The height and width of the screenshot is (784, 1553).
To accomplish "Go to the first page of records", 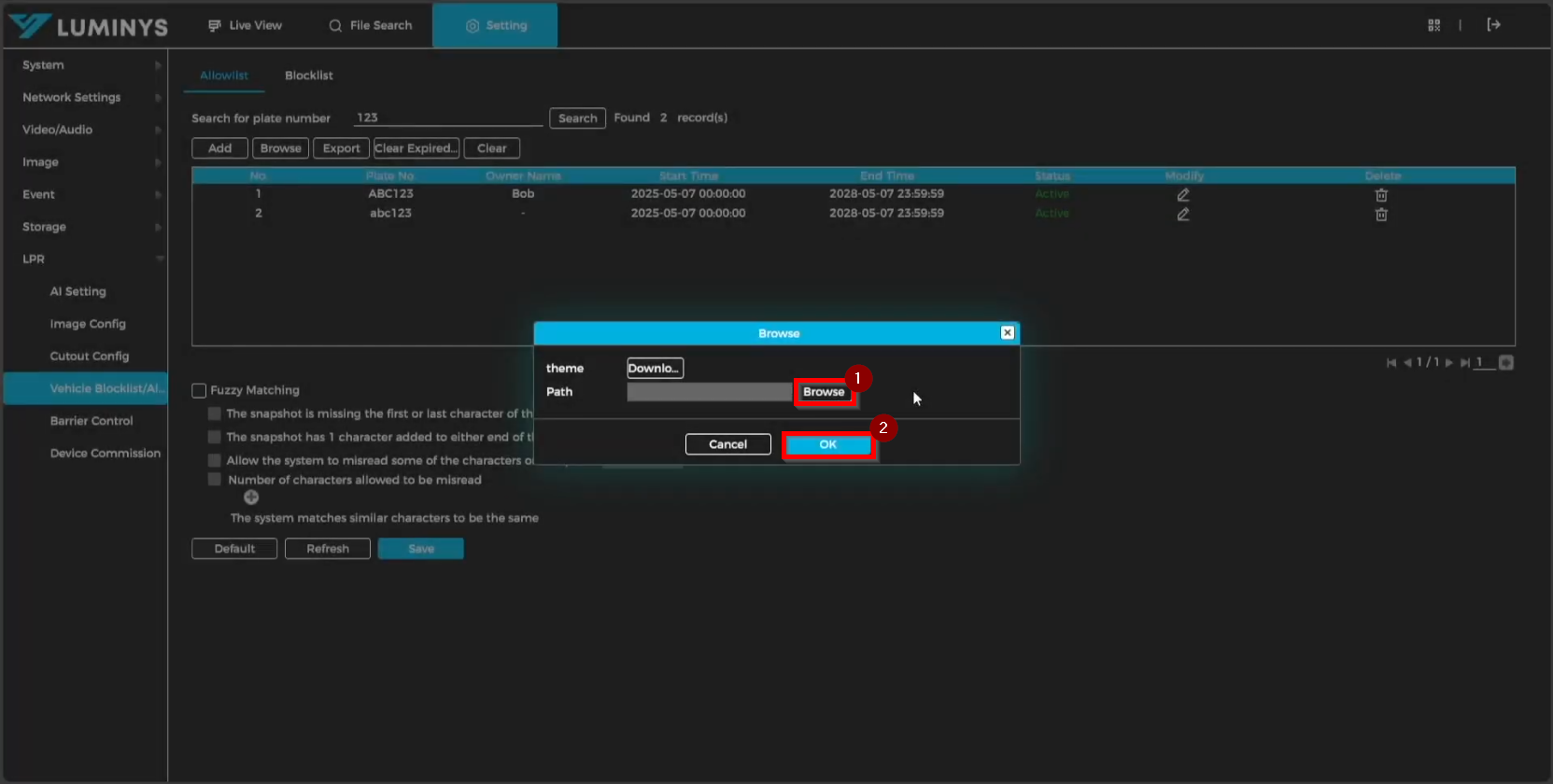I will [x=1391, y=363].
